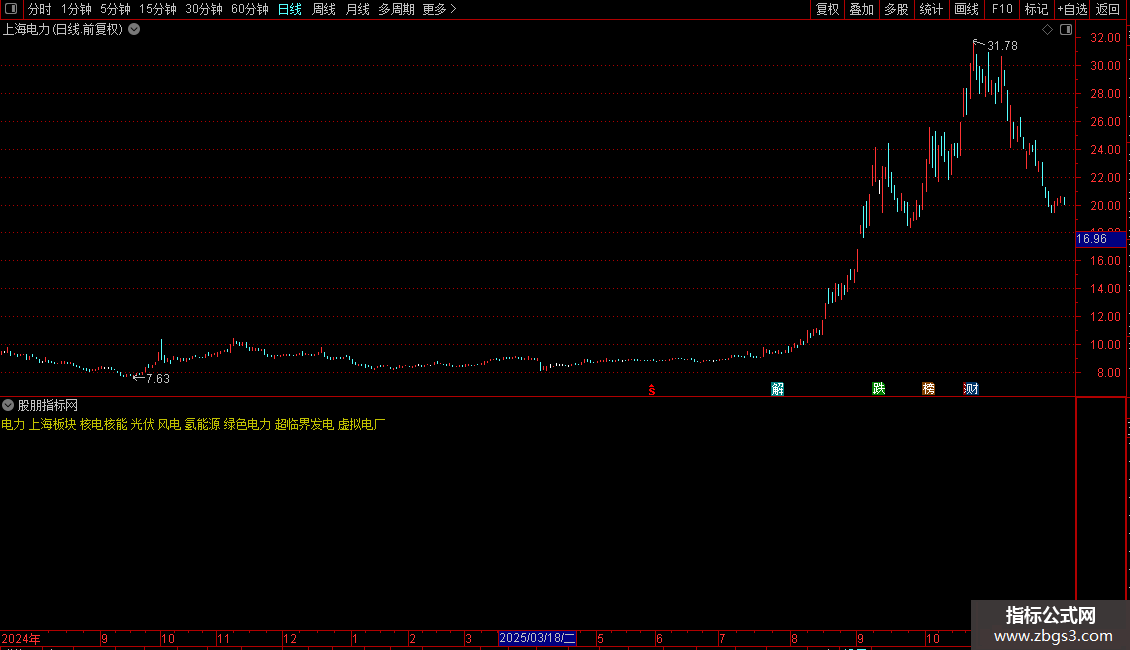Click the 标记 mark button
Screen dimensions: 1130x650
coord(1036,9)
